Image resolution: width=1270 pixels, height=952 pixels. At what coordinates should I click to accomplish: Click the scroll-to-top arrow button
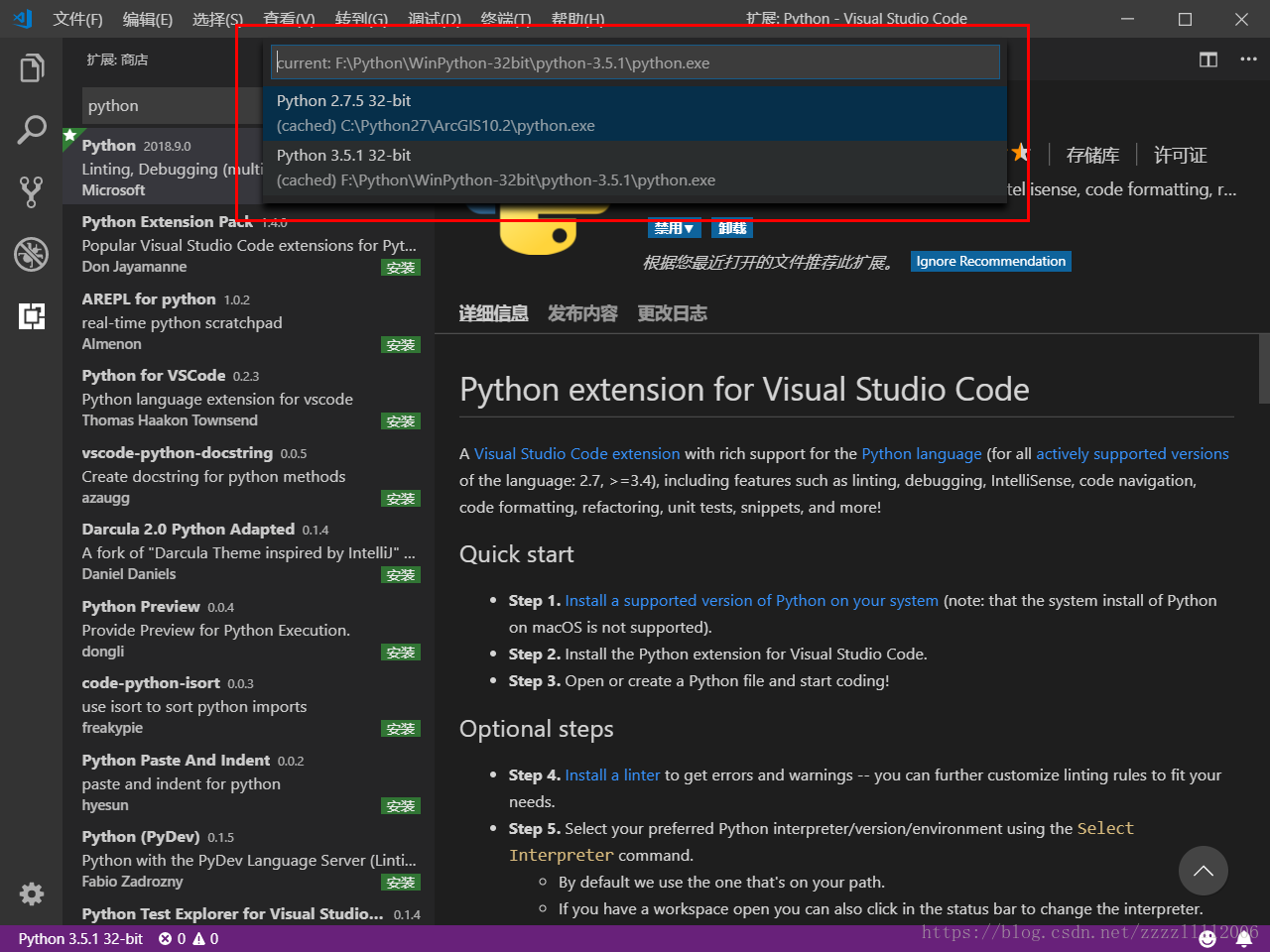1204,872
